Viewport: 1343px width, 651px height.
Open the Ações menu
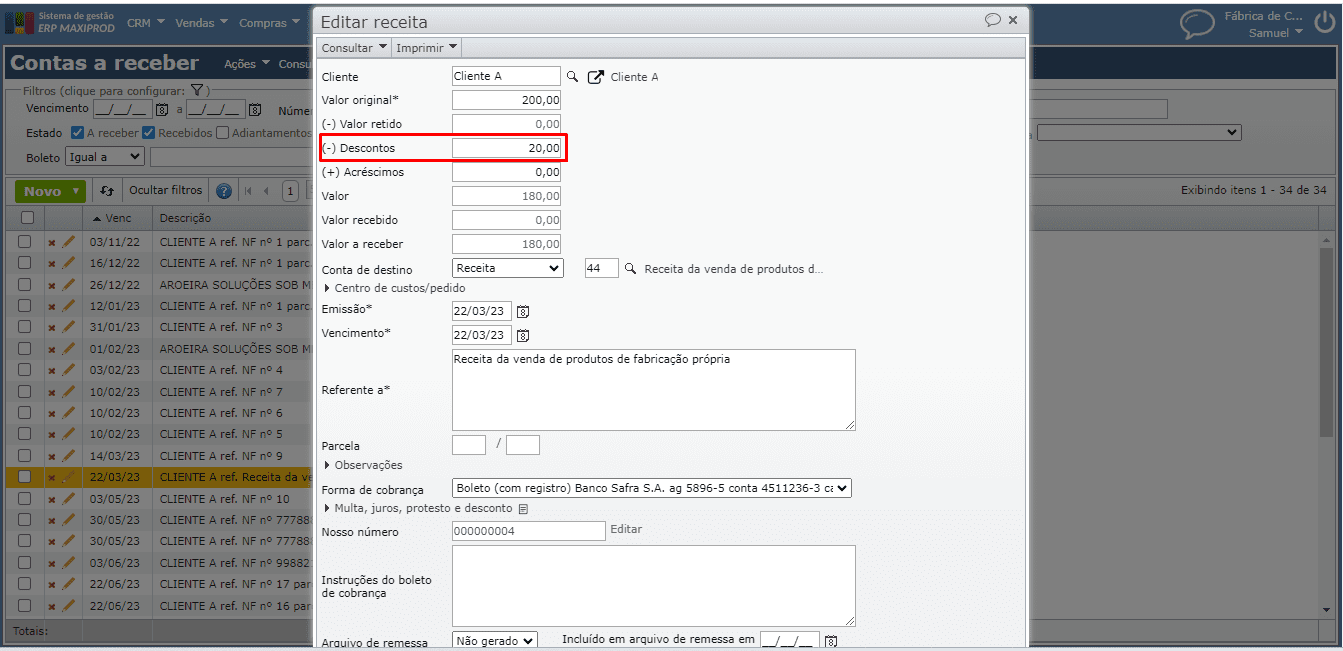click(x=246, y=64)
